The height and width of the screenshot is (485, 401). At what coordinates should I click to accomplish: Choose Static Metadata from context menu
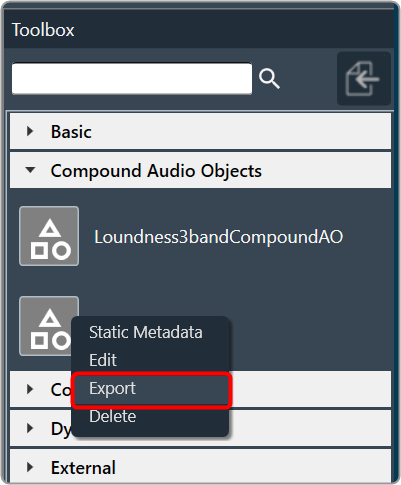pyautogui.click(x=146, y=332)
